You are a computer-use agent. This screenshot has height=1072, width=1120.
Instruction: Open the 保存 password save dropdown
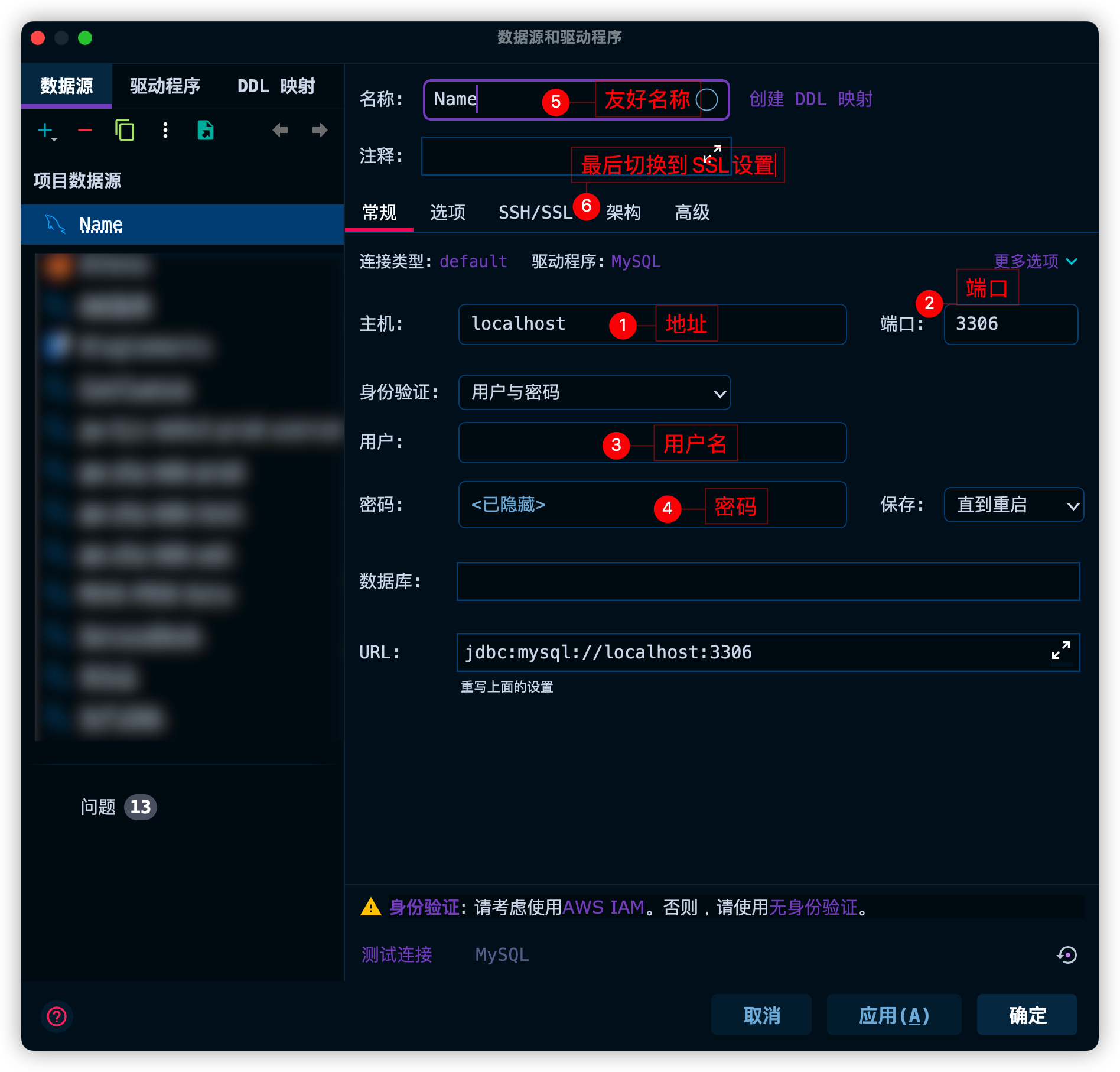coord(1014,505)
